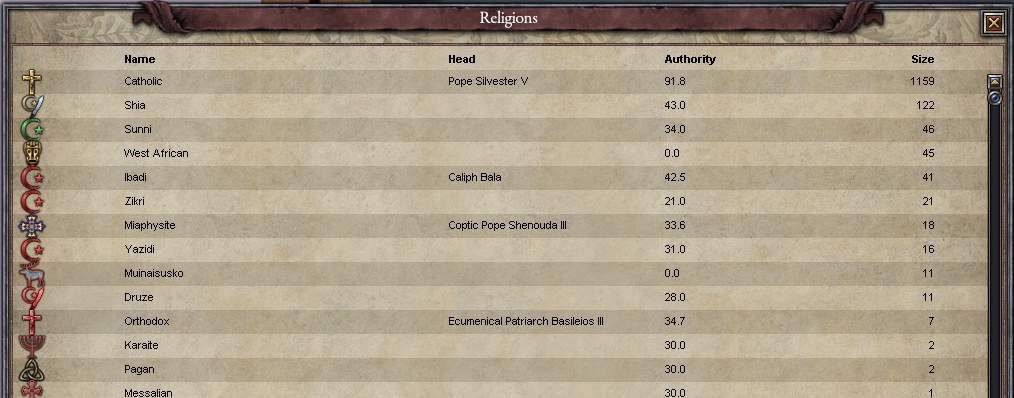
Task: Click the Head column header
Action: 462,59
